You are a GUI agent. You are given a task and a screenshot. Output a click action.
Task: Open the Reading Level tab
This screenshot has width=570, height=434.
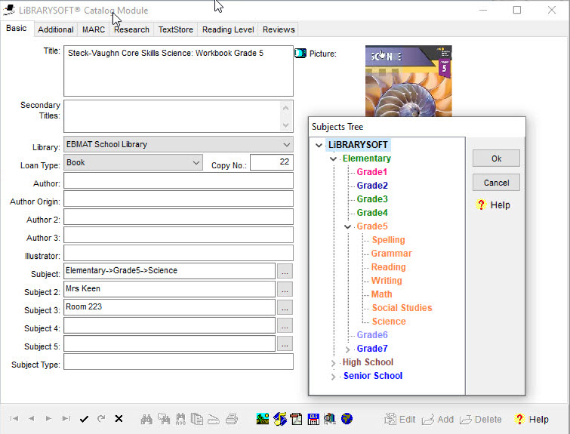pyautogui.click(x=228, y=30)
